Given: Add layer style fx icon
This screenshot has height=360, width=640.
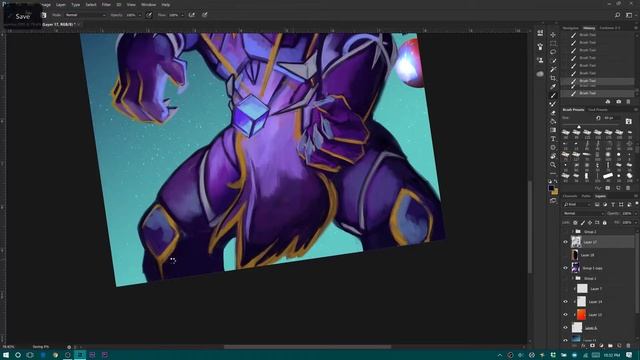Looking at the screenshot, I should [583, 346].
